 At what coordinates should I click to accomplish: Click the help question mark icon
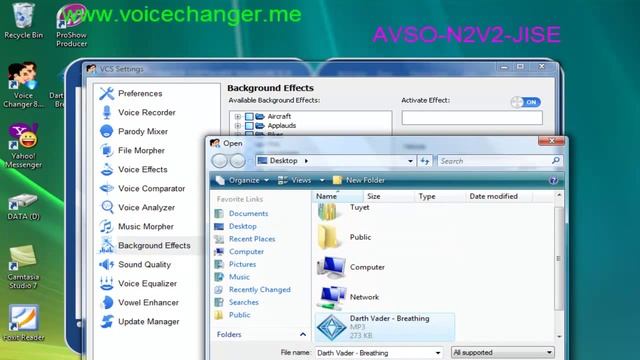coord(553,180)
